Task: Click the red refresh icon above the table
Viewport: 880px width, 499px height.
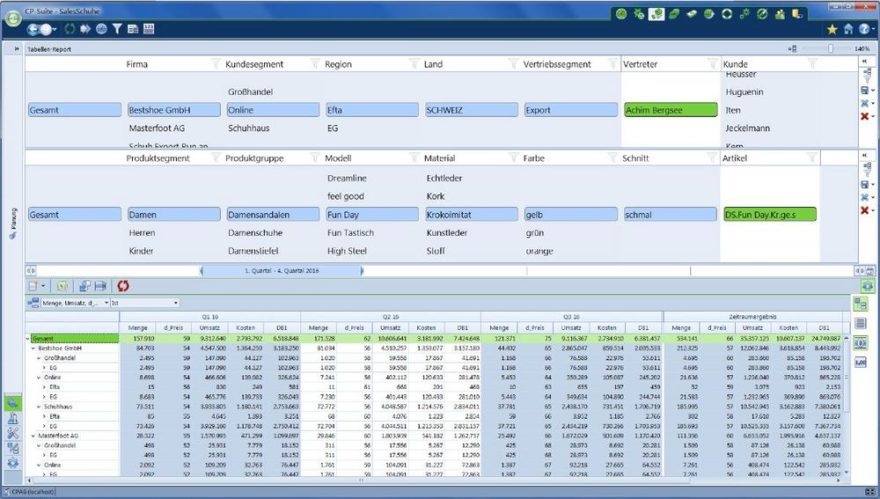Action: [123, 286]
